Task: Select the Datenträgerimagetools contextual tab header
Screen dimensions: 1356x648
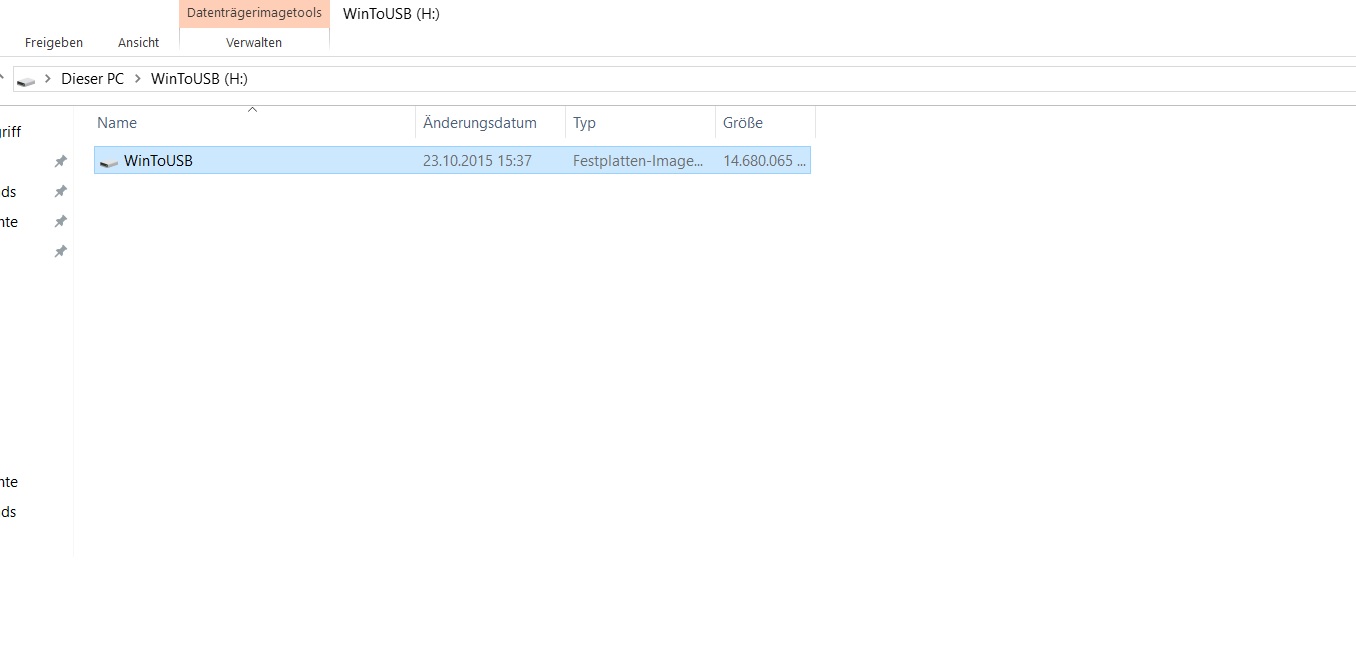Action: pos(254,13)
